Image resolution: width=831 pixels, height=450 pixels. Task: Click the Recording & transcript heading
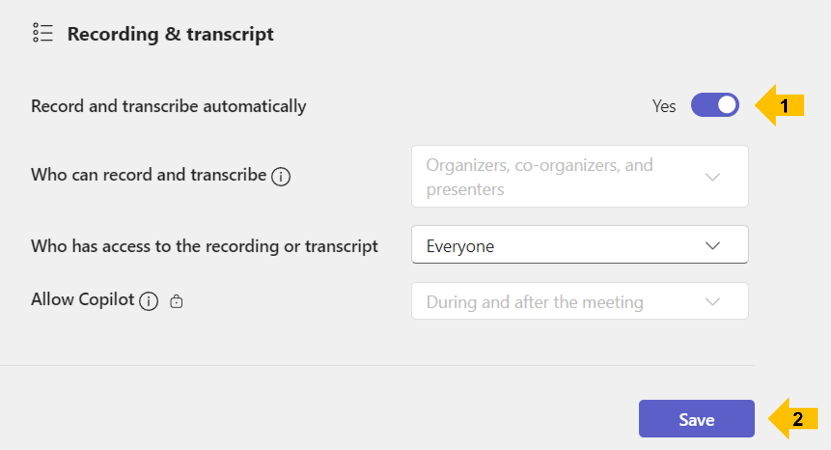(170, 34)
